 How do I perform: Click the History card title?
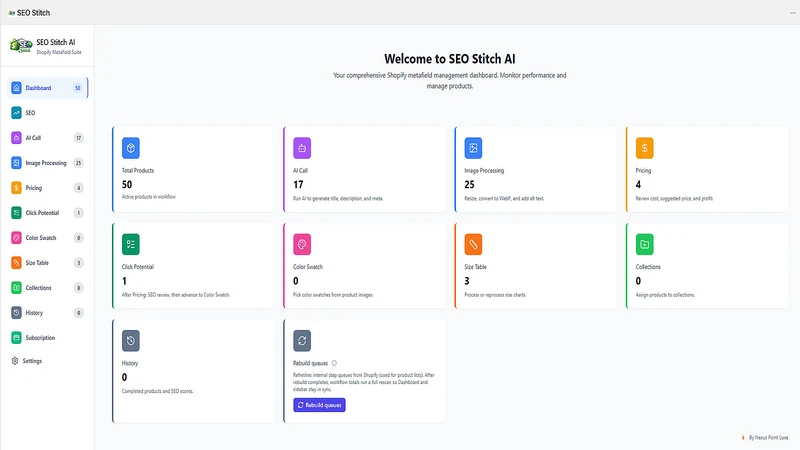coord(130,363)
